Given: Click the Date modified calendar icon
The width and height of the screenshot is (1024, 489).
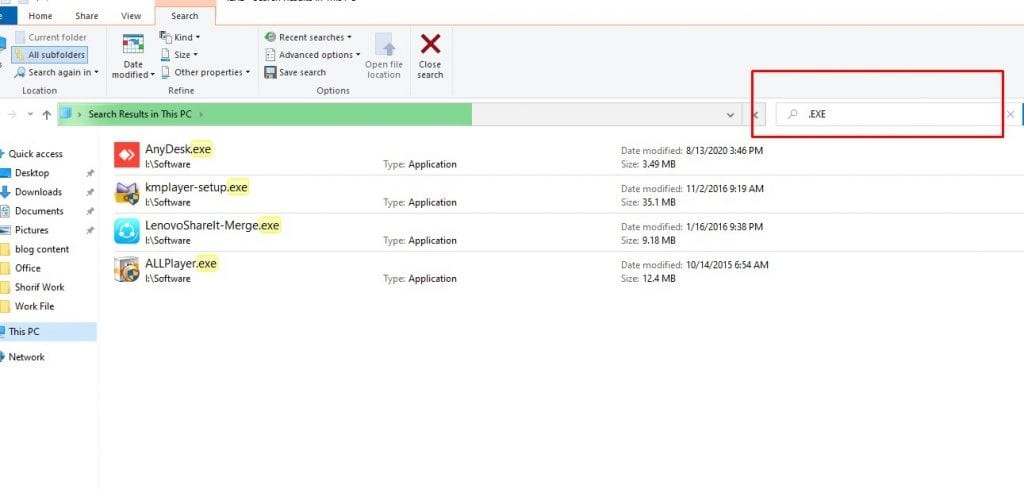Looking at the screenshot, I should tap(133, 44).
